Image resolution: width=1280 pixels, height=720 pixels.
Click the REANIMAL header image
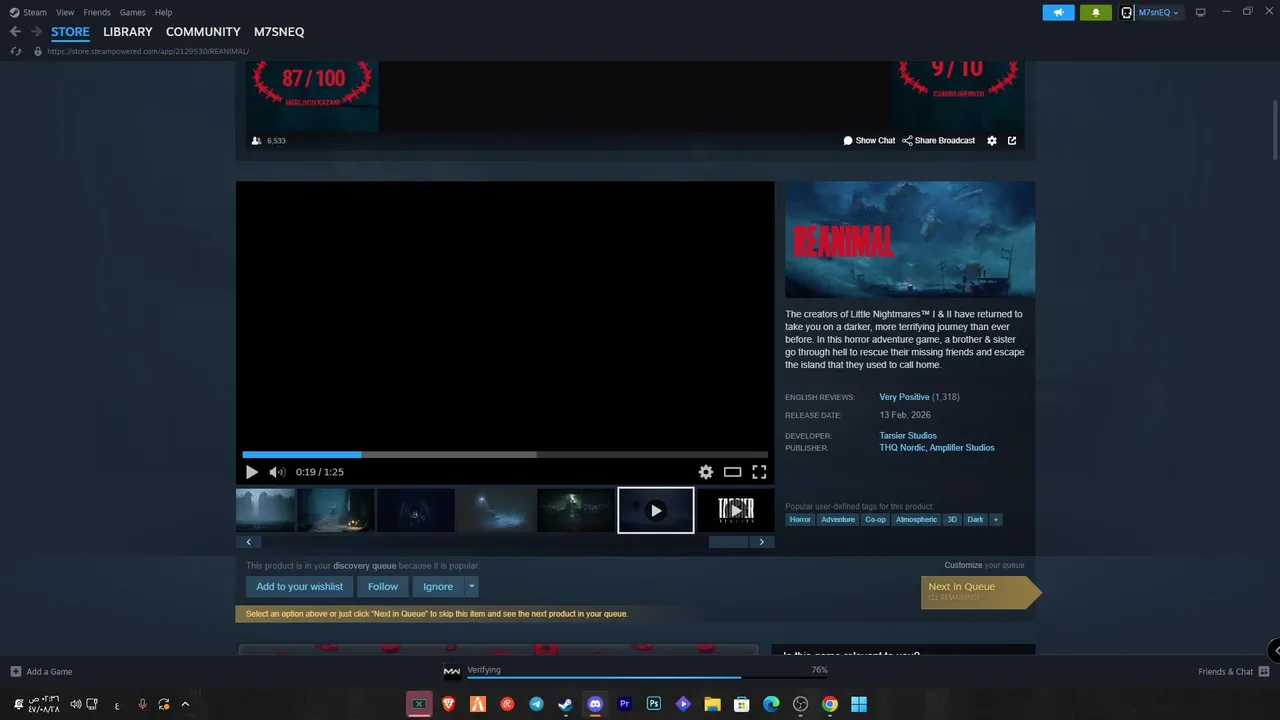click(x=910, y=239)
